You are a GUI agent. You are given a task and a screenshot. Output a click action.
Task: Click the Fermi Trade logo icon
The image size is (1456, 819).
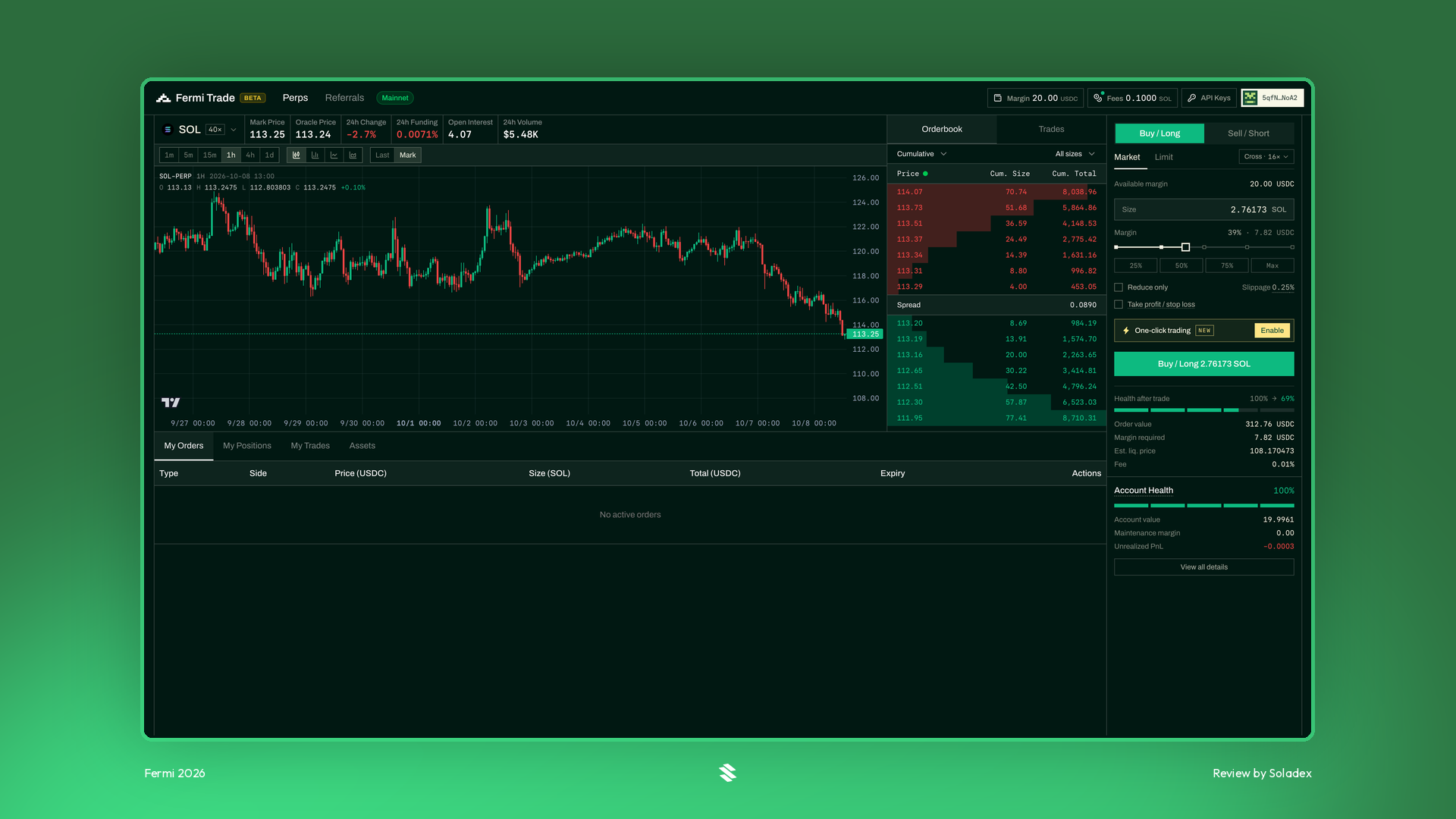click(163, 98)
